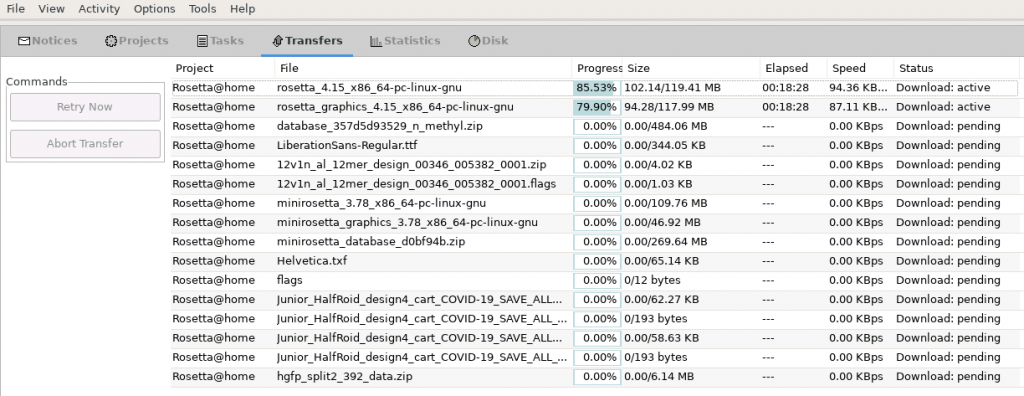Select the Helvetica.txf transfer row
The width and height of the screenshot is (1024, 396).
pyautogui.click(x=594, y=261)
